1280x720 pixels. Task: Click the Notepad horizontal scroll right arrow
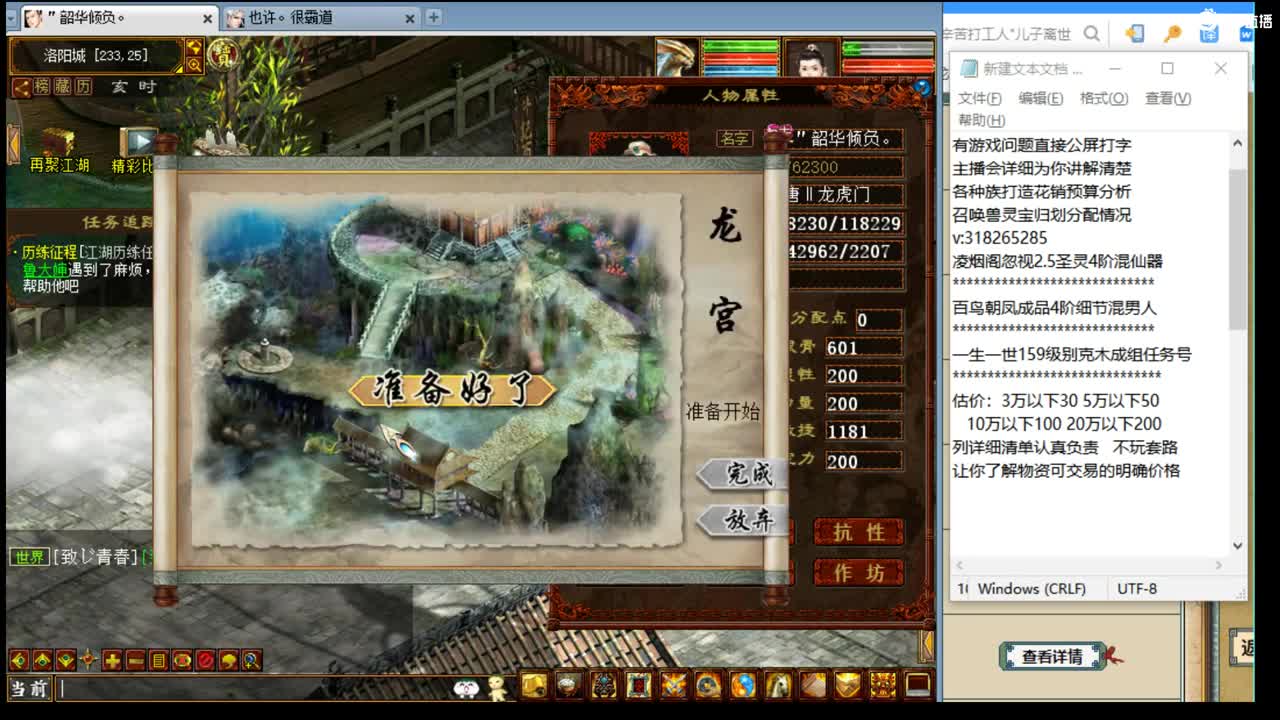tap(1219, 565)
